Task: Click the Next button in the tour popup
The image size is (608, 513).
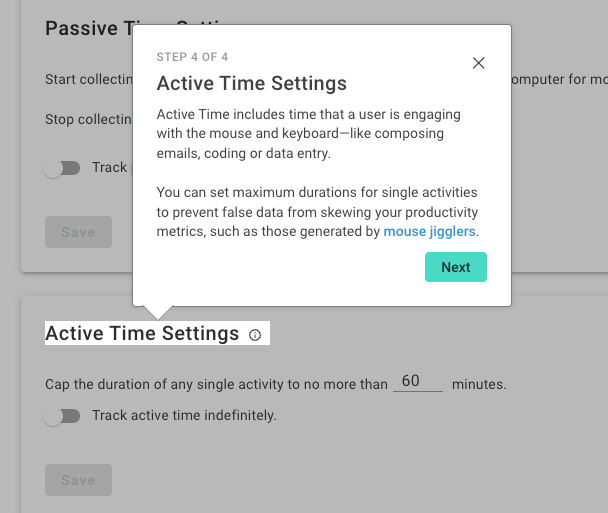Action: pos(456,267)
